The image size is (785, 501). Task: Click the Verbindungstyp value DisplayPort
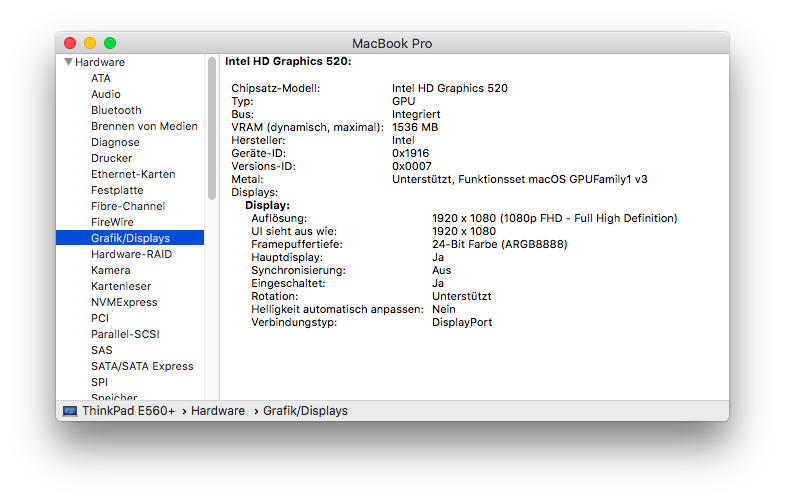462,323
